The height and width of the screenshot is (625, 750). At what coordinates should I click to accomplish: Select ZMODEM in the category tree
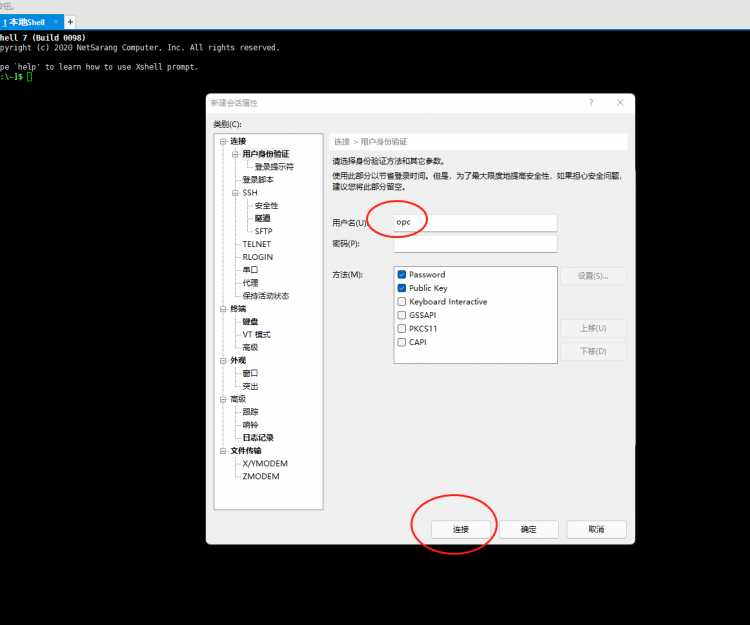pos(261,477)
